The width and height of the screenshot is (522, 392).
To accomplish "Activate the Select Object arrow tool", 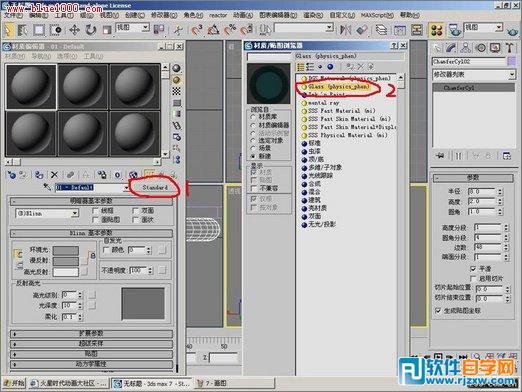I will (x=8, y=30).
